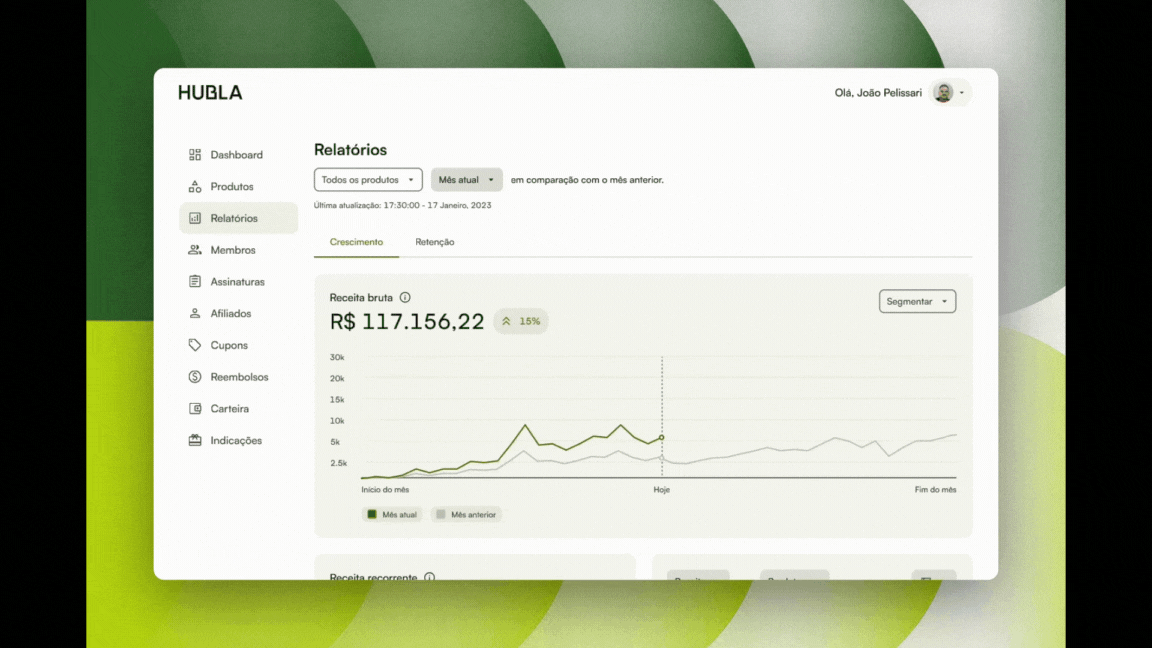The image size is (1152, 648).
Task: Click the Relatórios page heading
Action: click(x=350, y=150)
